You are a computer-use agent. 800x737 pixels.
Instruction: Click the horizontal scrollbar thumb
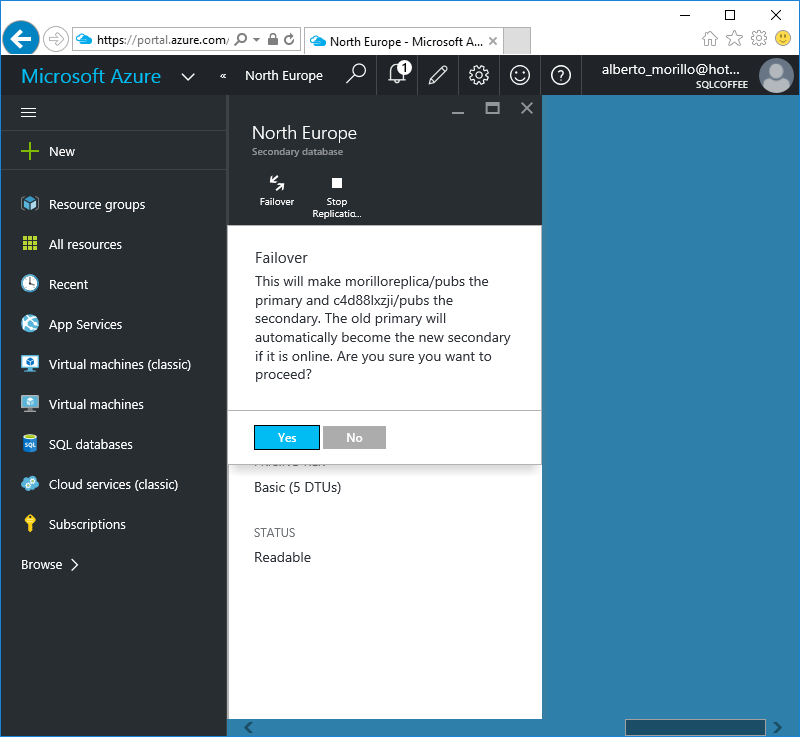(695, 727)
